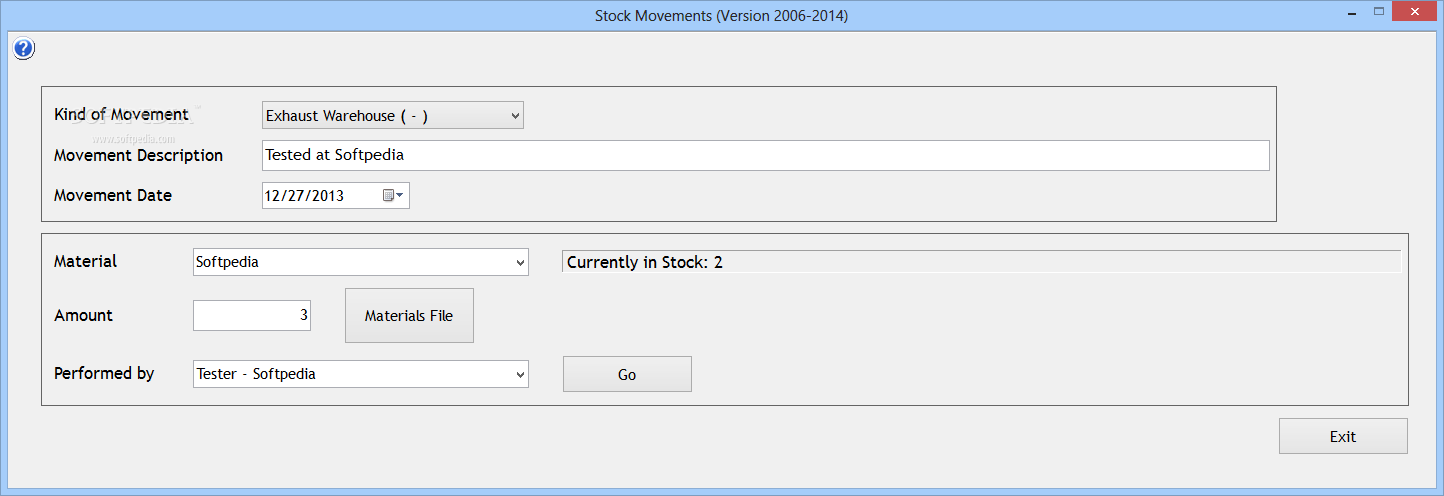Expand the Performed by dropdown
Viewport: 1444px width, 496px height.
(x=361, y=374)
